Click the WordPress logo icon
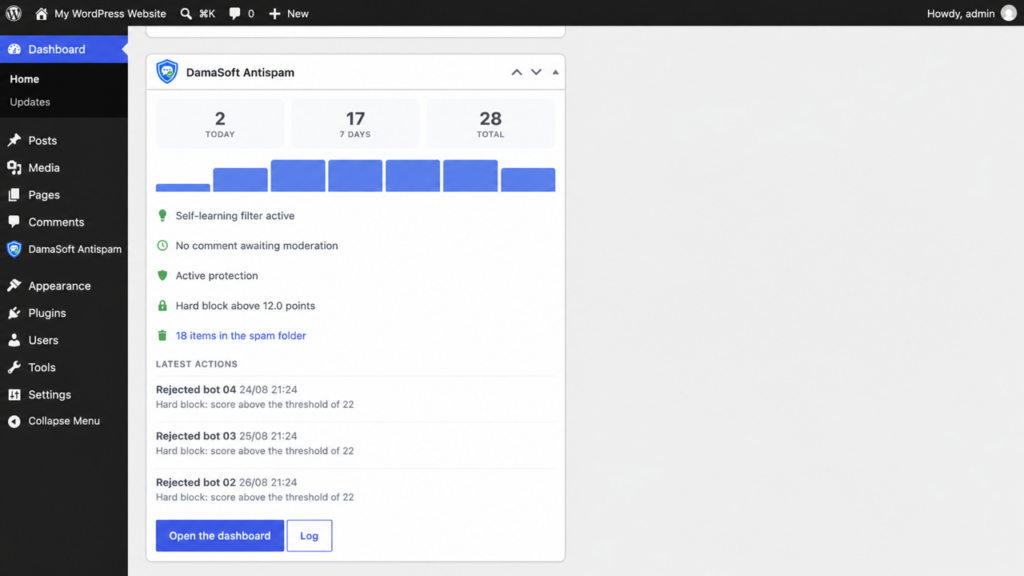The width and height of the screenshot is (1024, 576). 14,13
